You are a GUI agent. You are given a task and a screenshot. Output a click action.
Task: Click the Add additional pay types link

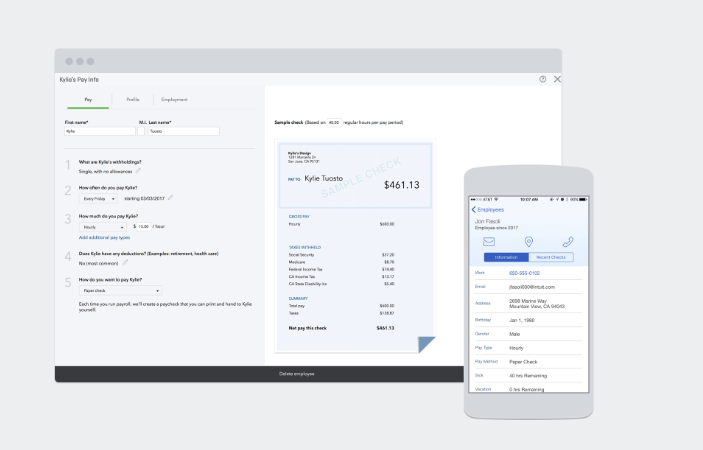point(104,238)
